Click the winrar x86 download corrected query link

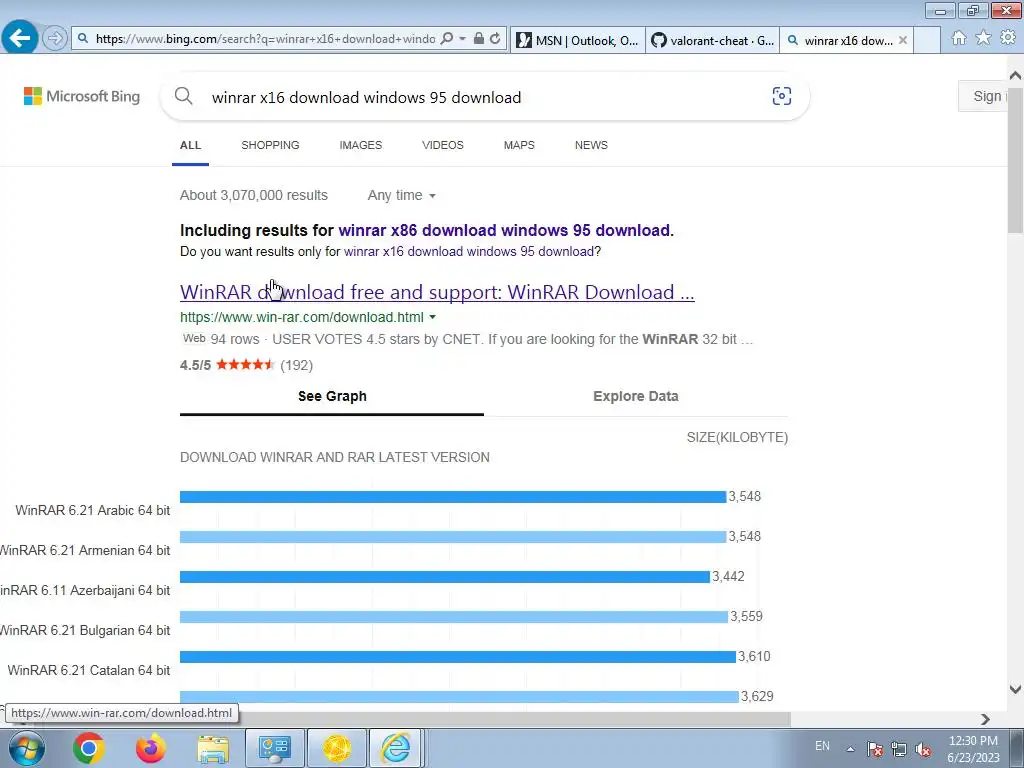click(x=504, y=231)
